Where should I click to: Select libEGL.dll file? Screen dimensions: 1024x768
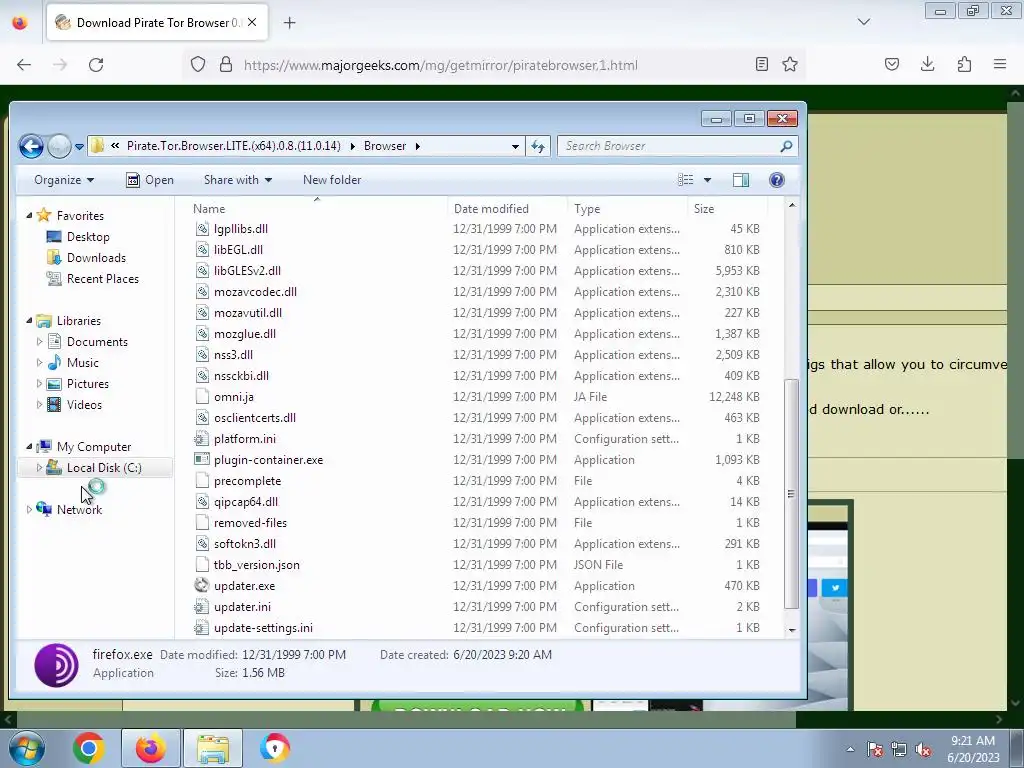238,249
